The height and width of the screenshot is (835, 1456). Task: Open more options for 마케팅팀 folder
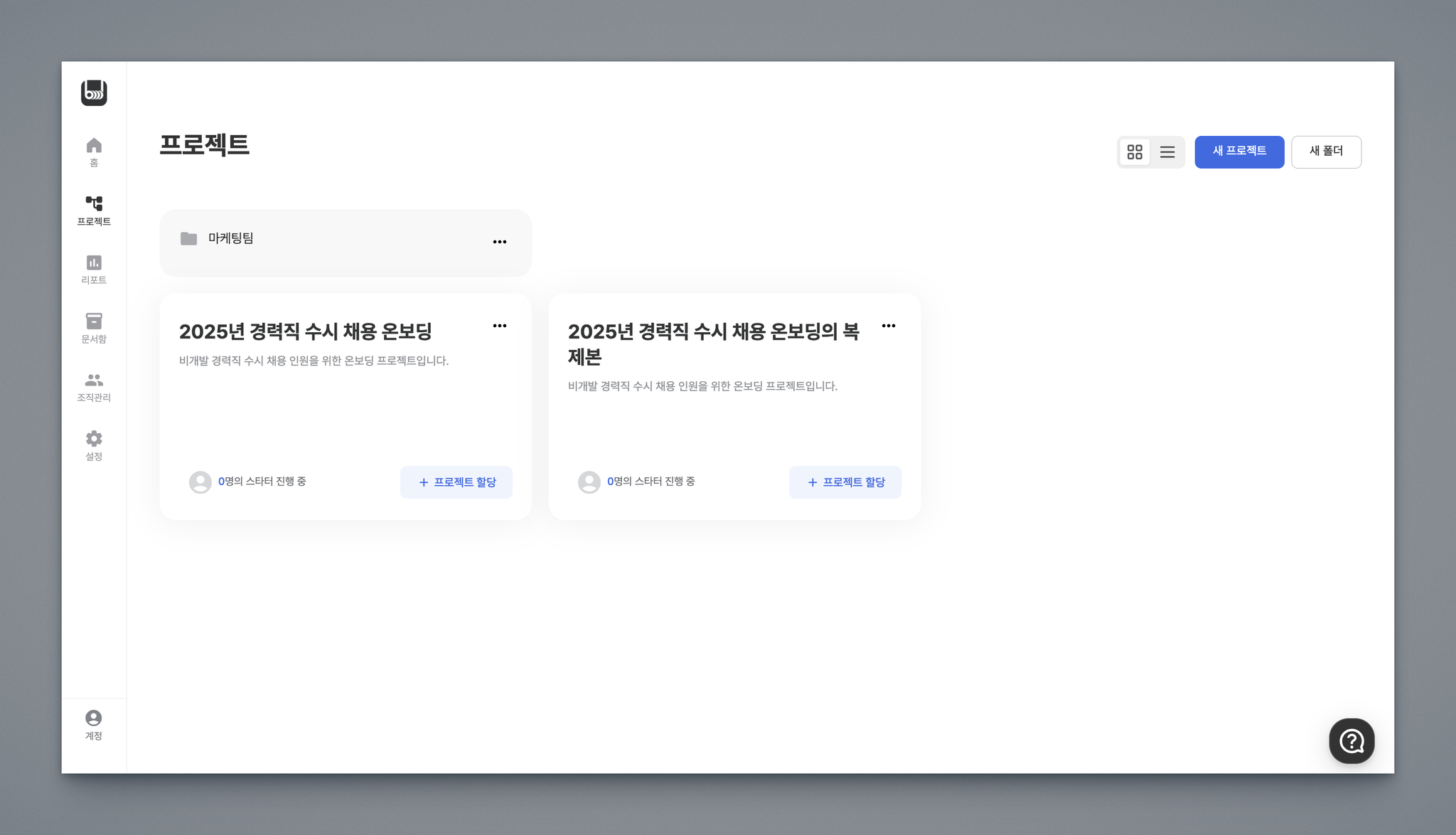500,242
